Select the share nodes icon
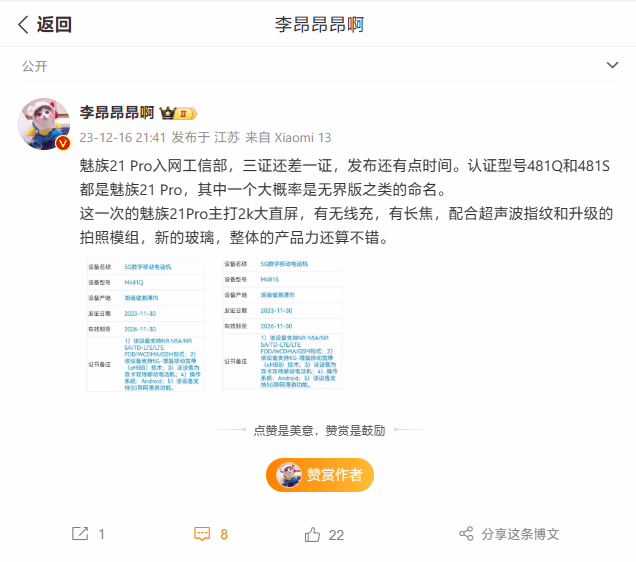 pos(466,534)
